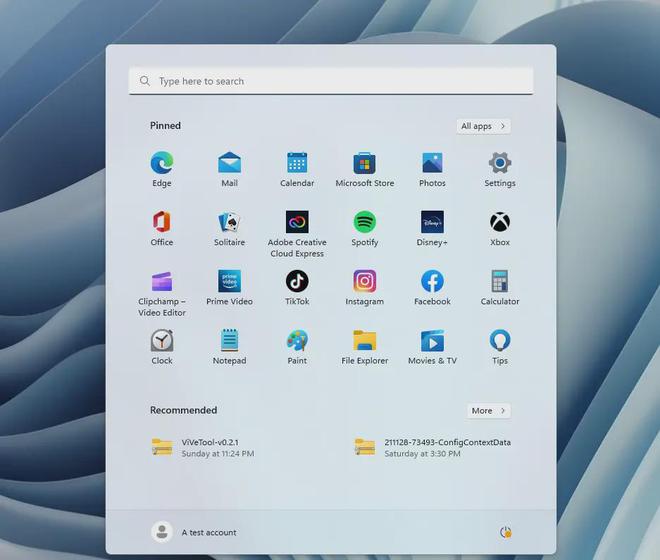Launch Spotify from pinned apps
This screenshot has height=560, width=660.
tap(365, 222)
